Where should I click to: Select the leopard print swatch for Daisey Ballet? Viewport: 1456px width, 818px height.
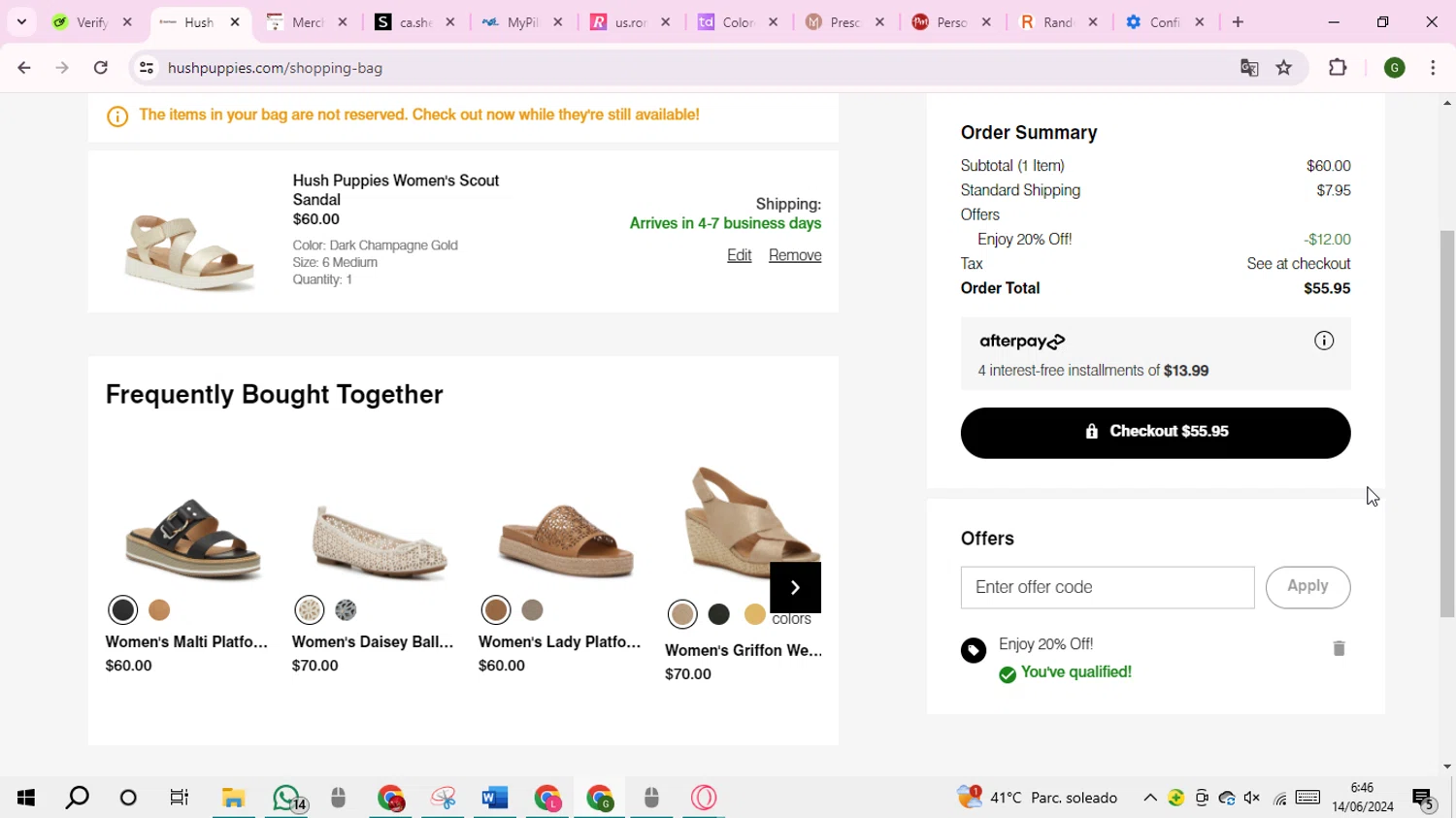click(346, 610)
